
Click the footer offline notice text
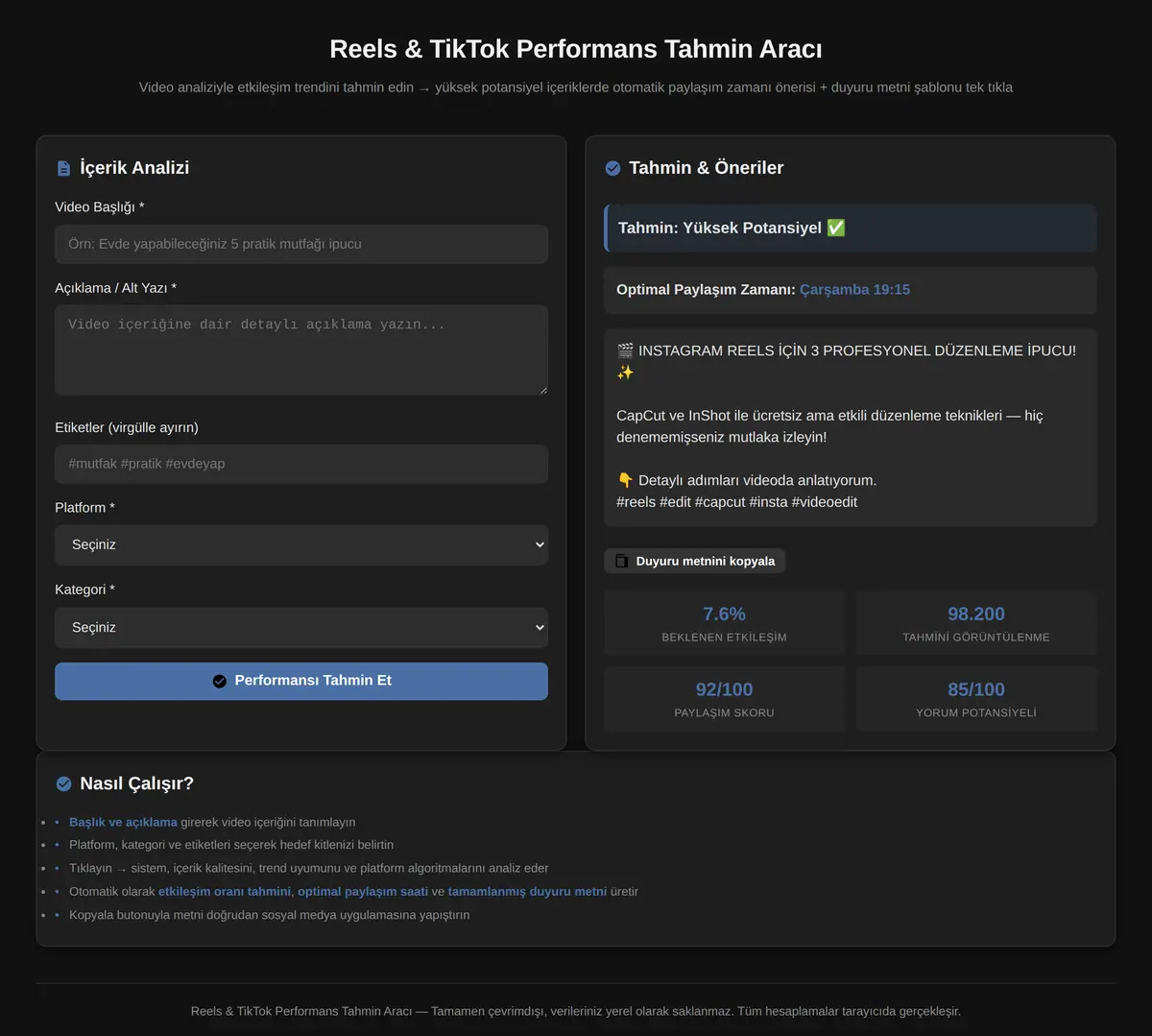pyautogui.click(x=576, y=1011)
